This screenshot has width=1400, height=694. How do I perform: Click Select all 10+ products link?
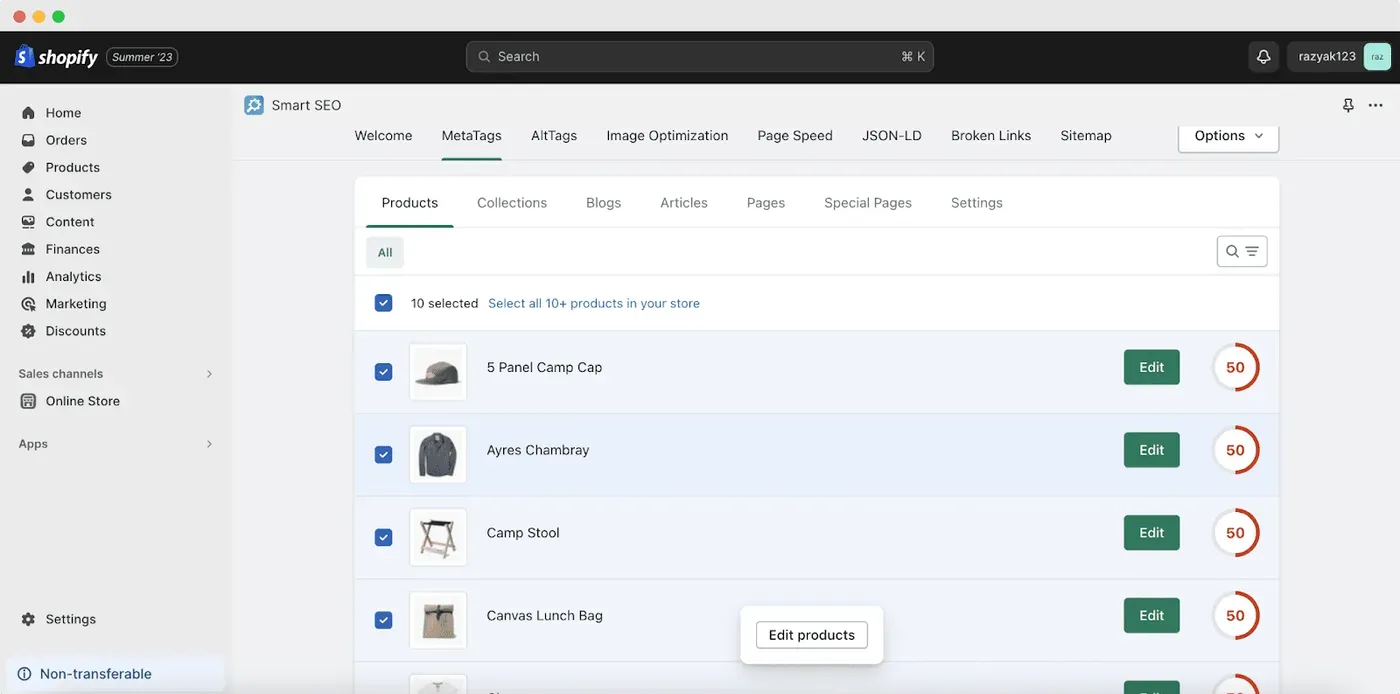[594, 303]
